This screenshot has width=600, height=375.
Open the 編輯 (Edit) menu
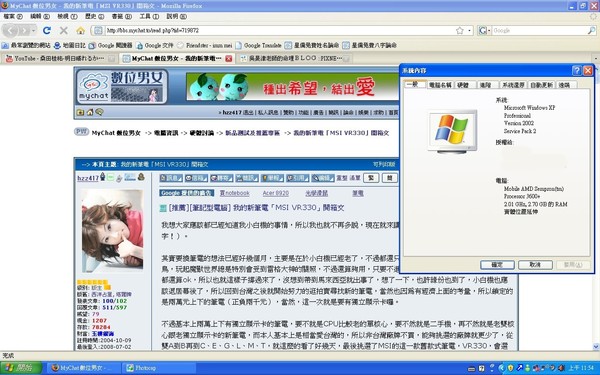pos(40,16)
